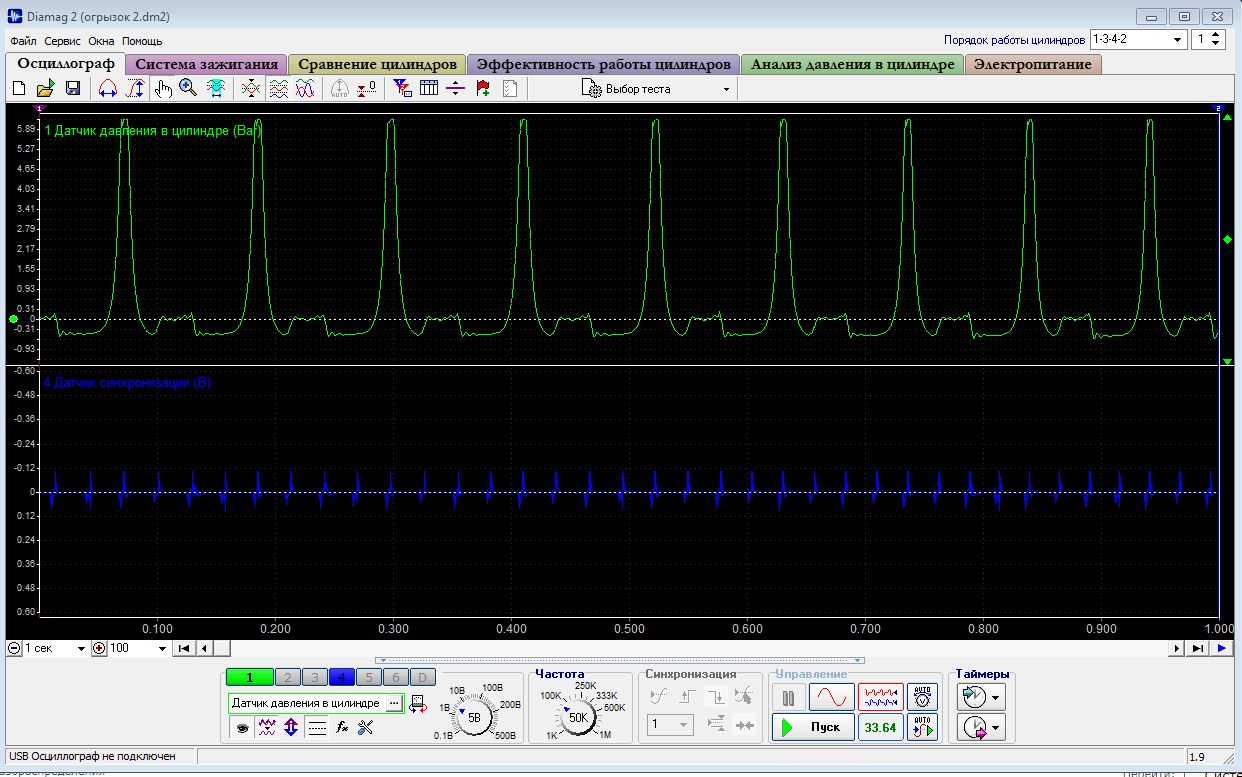Click the voltage range knob 5В
The height and width of the screenshot is (777, 1242).
475,717
